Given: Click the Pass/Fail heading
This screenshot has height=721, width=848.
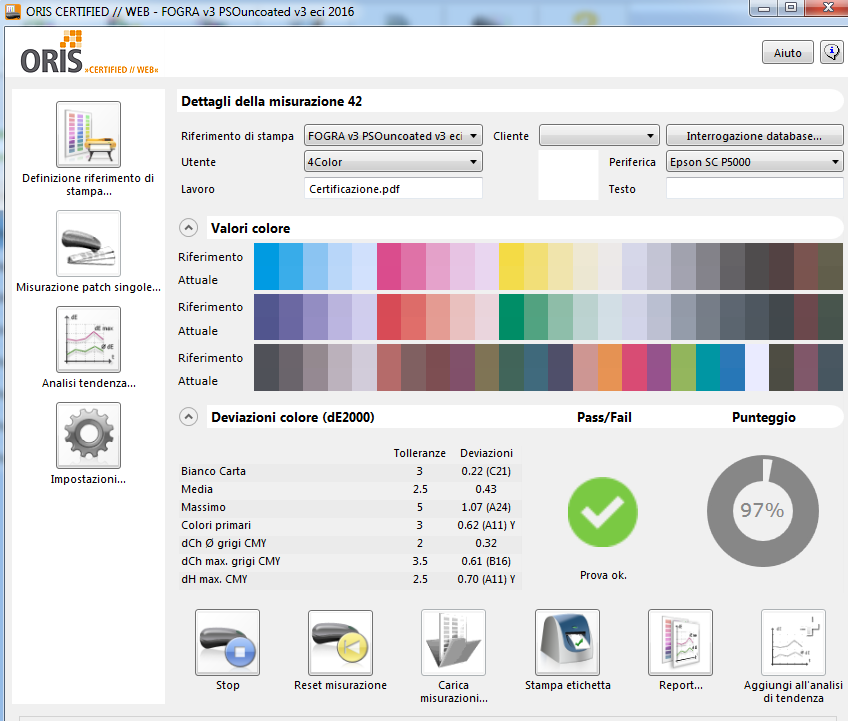Looking at the screenshot, I should [604, 417].
